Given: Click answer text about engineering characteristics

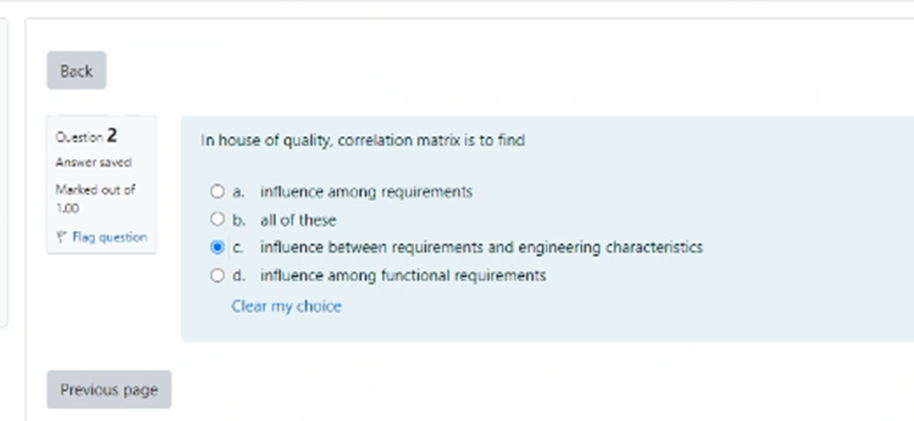Looking at the screenshot, I should [x=481, y=247].
